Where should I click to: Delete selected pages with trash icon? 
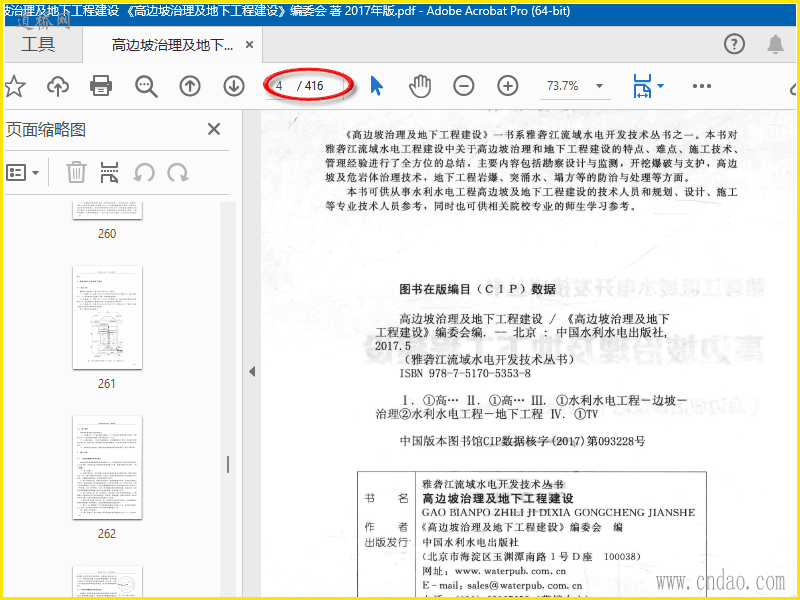pyautogui.click(x=76, y=172)
